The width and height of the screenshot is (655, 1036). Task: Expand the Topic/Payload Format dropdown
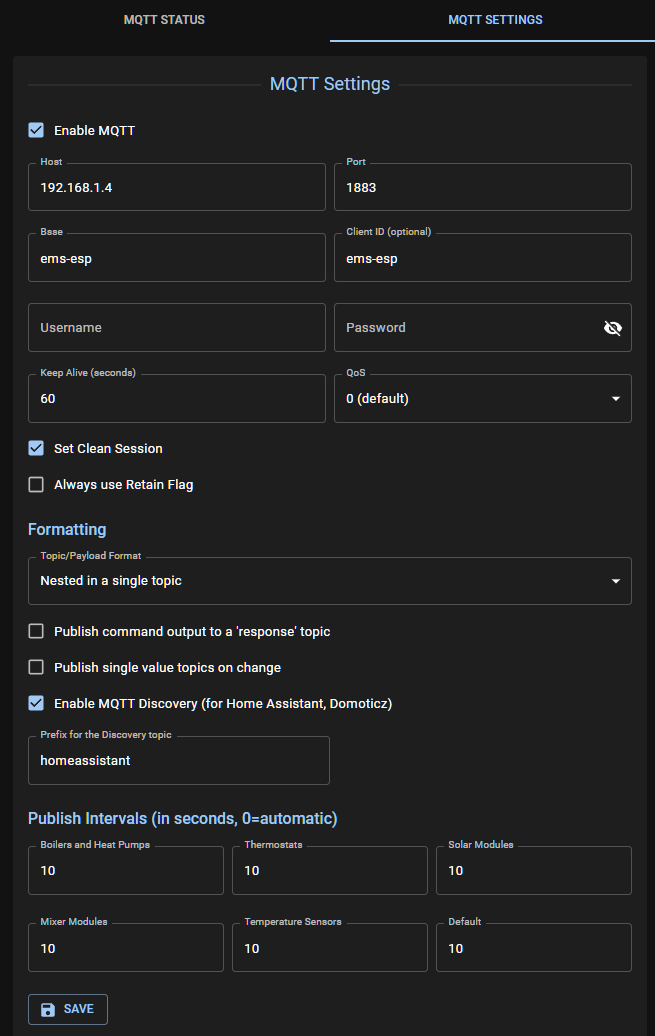point(329,581)
